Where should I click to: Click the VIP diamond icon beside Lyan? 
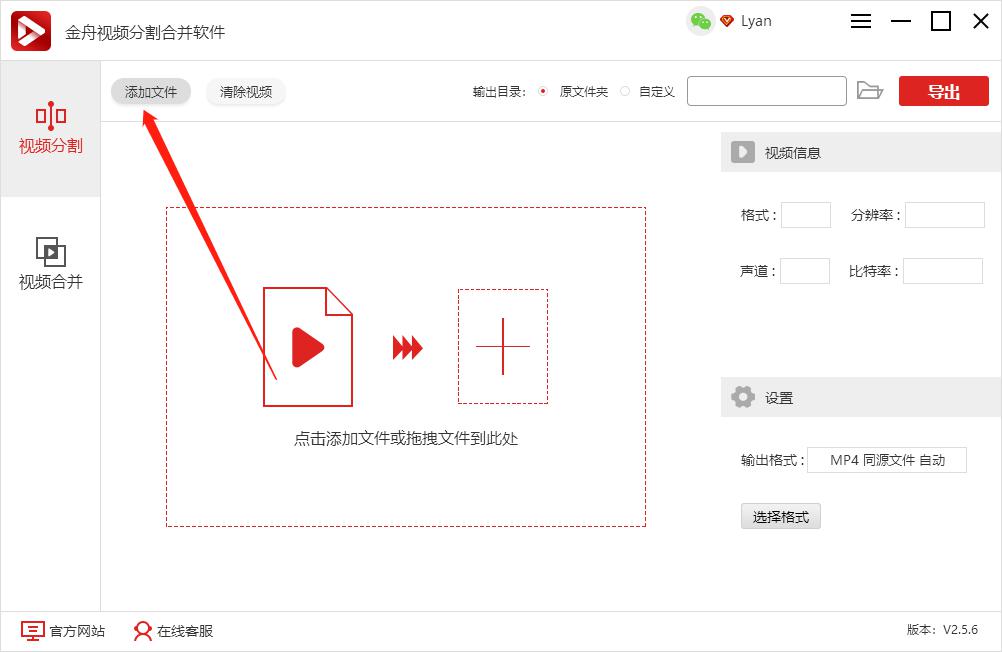click(x=727, y=20)
